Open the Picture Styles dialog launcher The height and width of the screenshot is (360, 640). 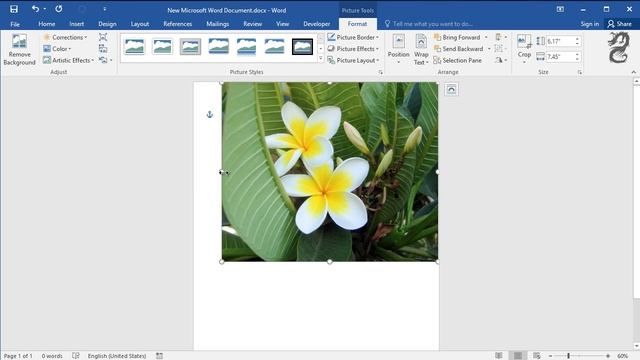[380, 72]
